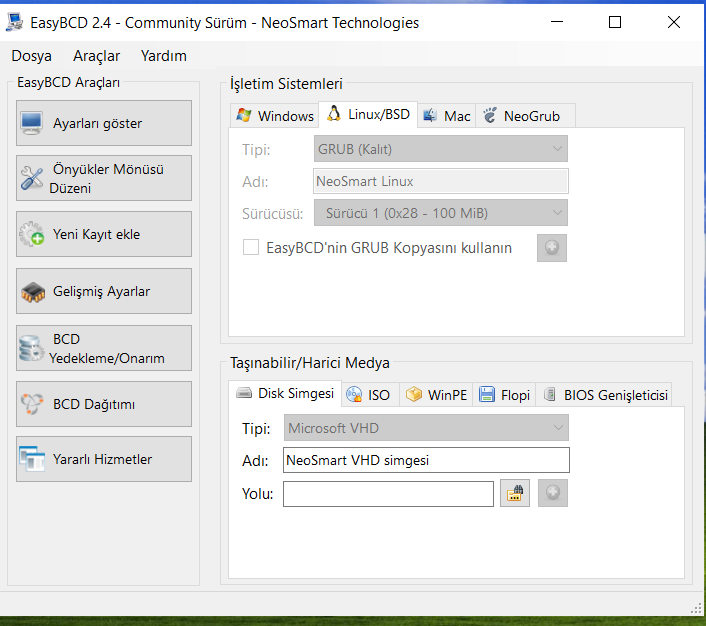The image size is (706, 626).
Task: Click the wrench icon beside Önyükler Mönüsü Düzeni
Action: [x=32, y=178]
